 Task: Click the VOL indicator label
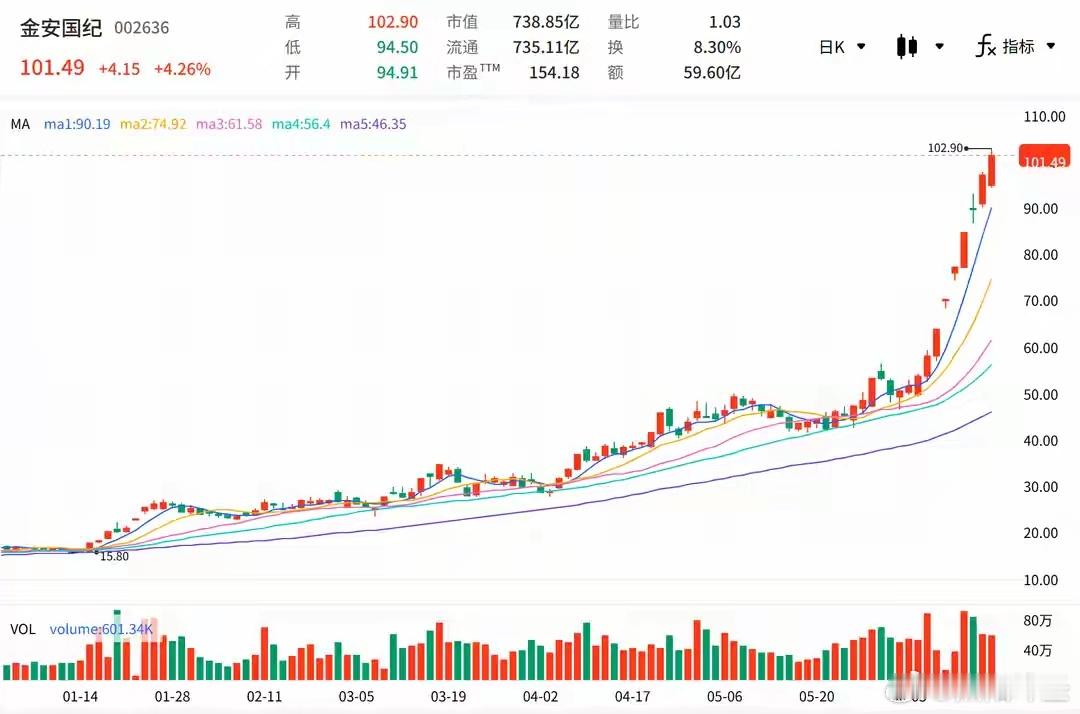(23, 629)
